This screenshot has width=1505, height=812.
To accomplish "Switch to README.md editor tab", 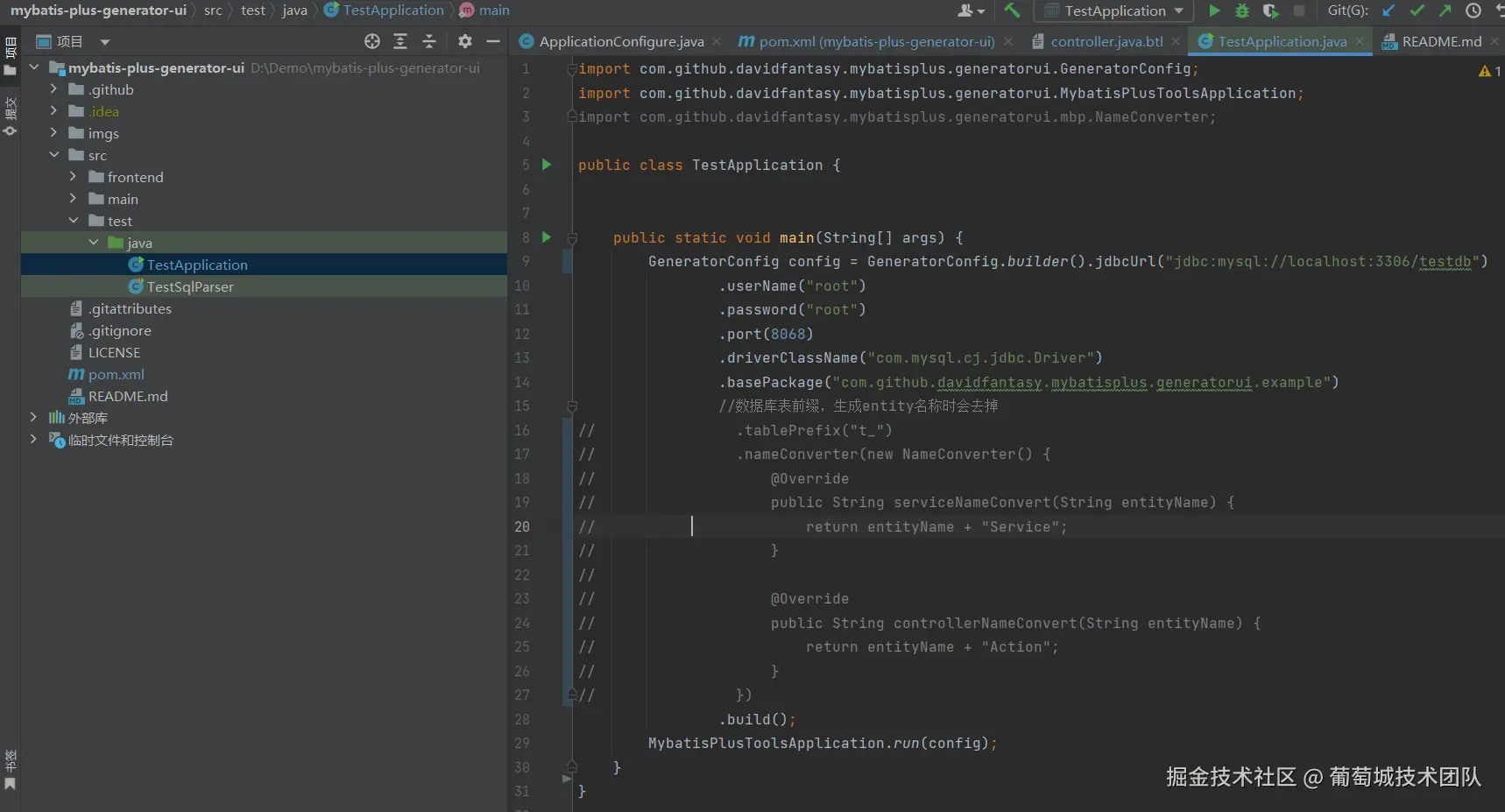I will (x=1441, y=41).
